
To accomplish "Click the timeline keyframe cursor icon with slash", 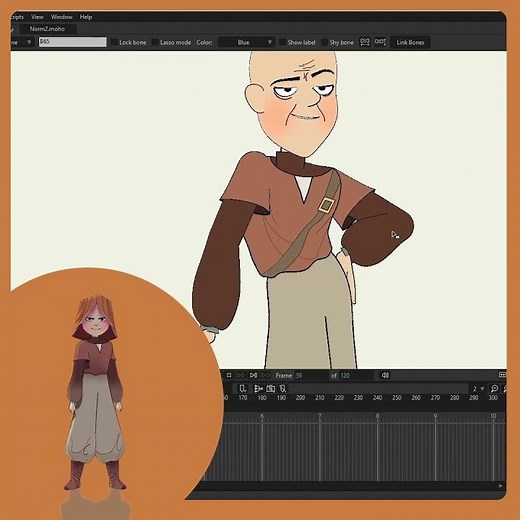I will click(283, 389).
